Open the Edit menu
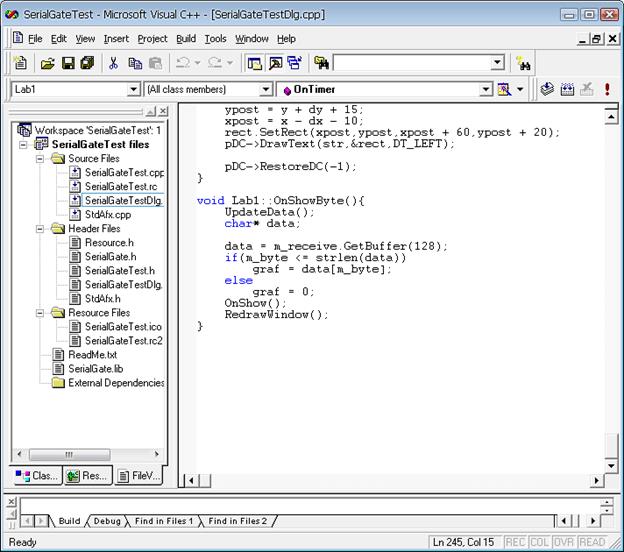The width and height of the screenshot is (624, 552). 58,39
